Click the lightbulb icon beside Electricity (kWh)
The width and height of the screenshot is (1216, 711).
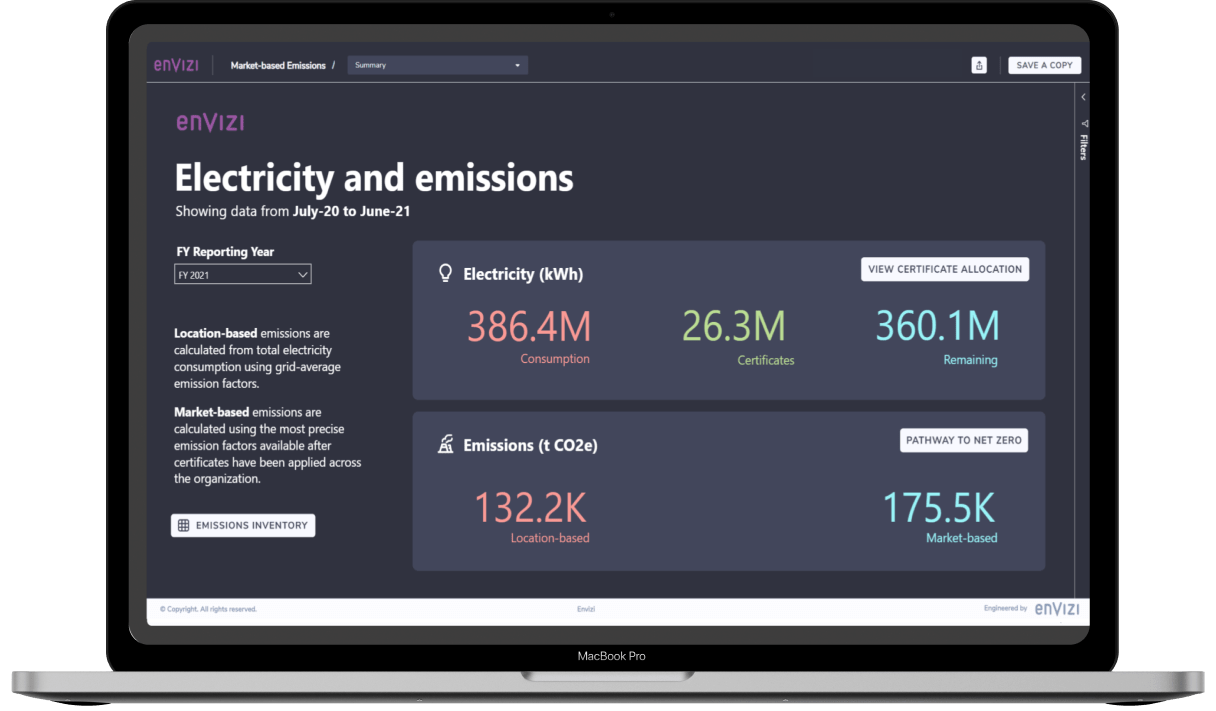tap(446, 273)
